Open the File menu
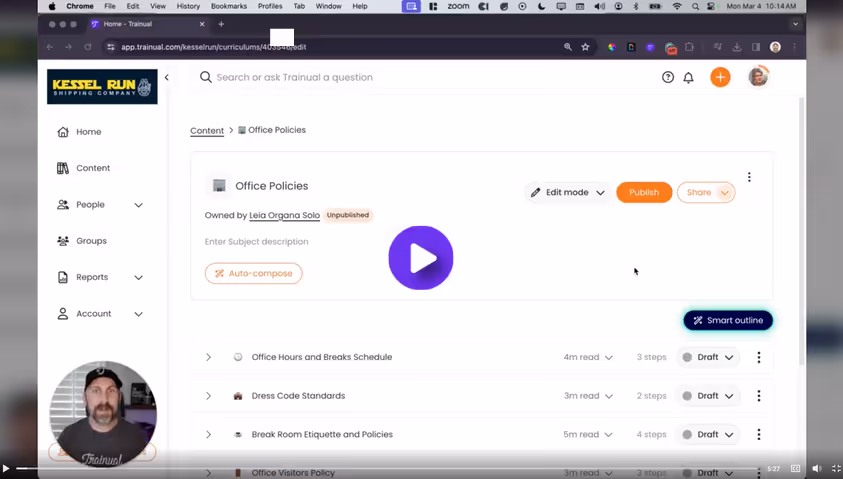The image size is (843, 479). tap(110, 6)
